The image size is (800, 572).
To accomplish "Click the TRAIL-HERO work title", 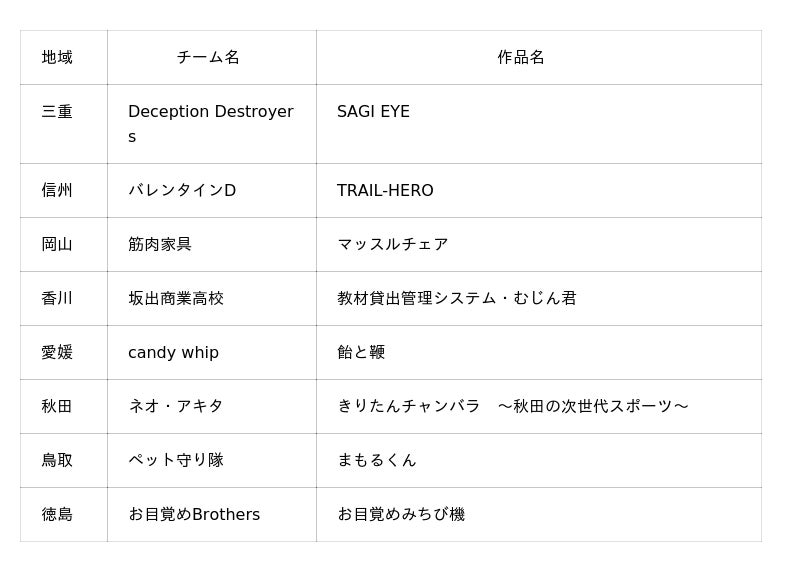I will click(385, 190).
